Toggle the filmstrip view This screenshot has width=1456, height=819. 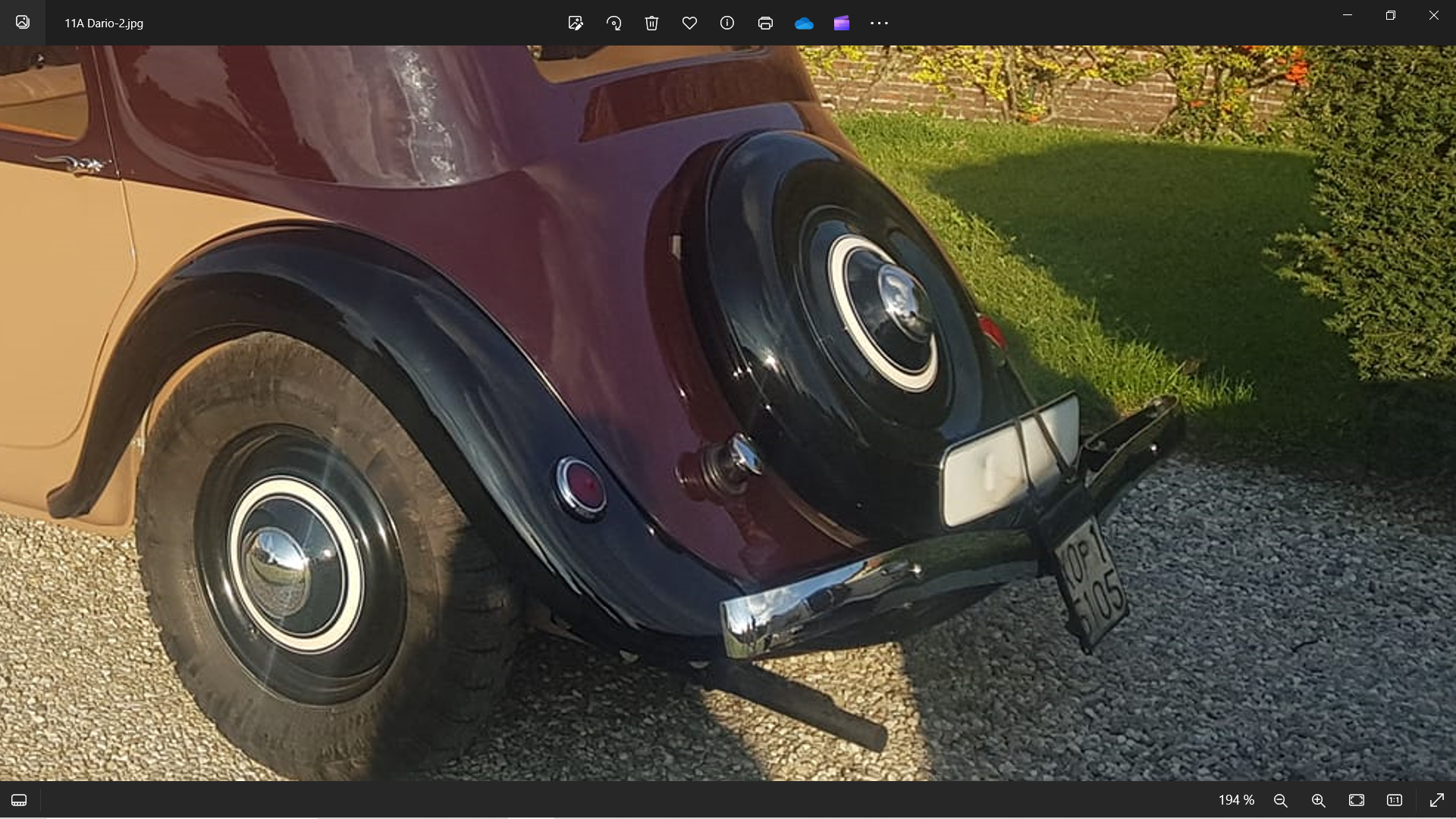tap(19, 800)
